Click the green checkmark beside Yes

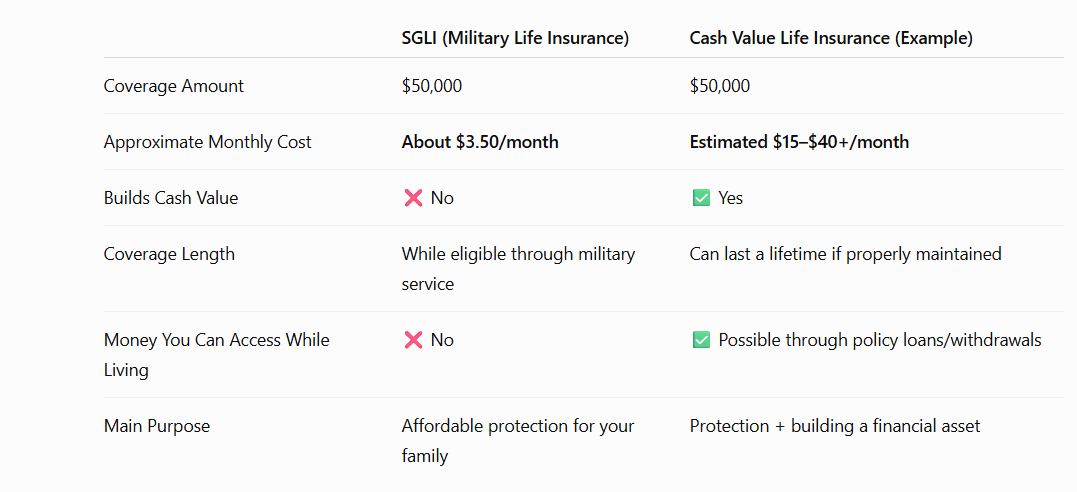tap(701, 199)
